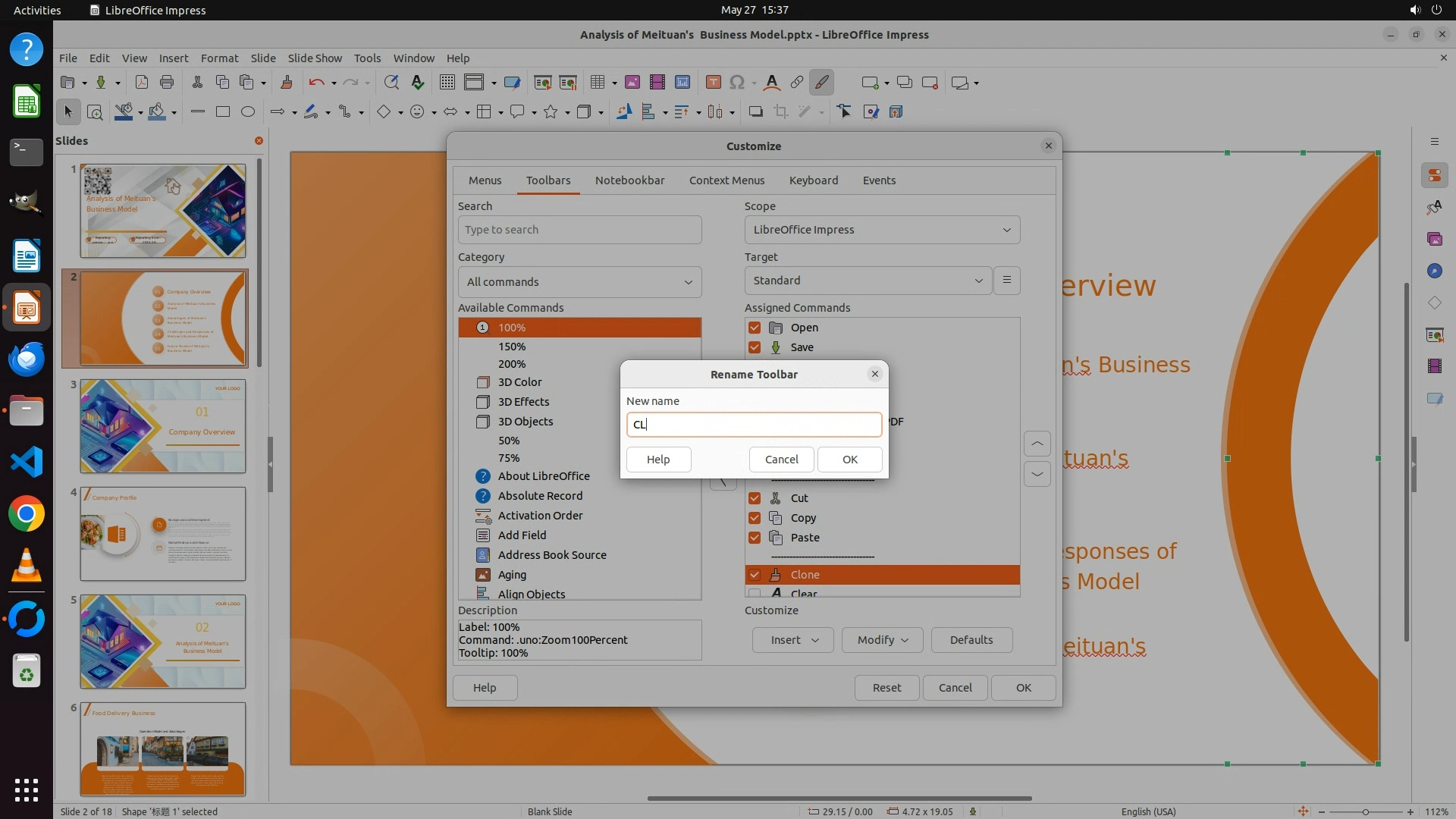Uncheck the Cut command checkbox
Viewport: 1456px width, 819px height.
click(755, 498)
